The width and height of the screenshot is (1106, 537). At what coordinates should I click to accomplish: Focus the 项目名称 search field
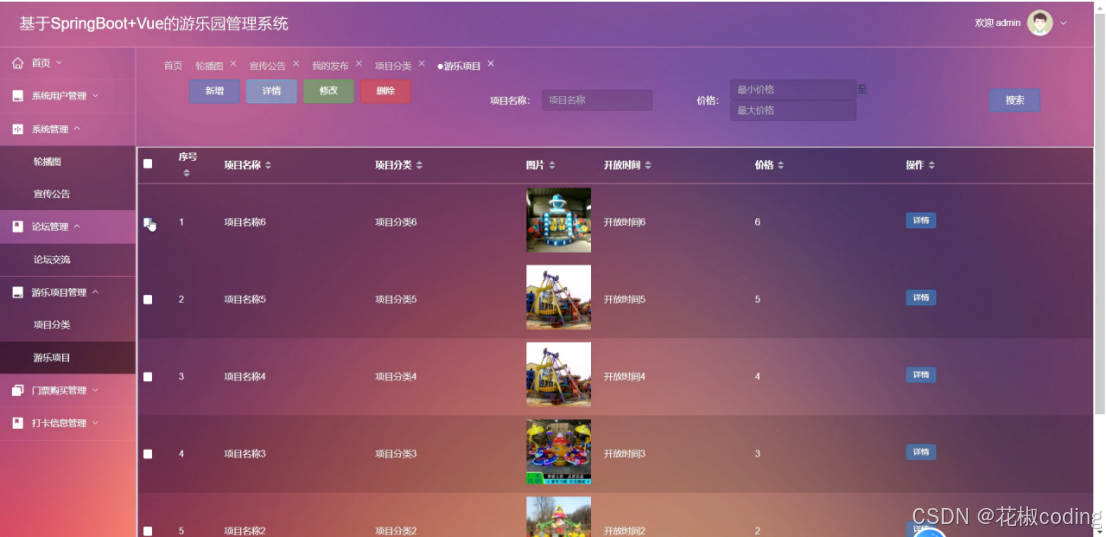click(x=597, y=100)
